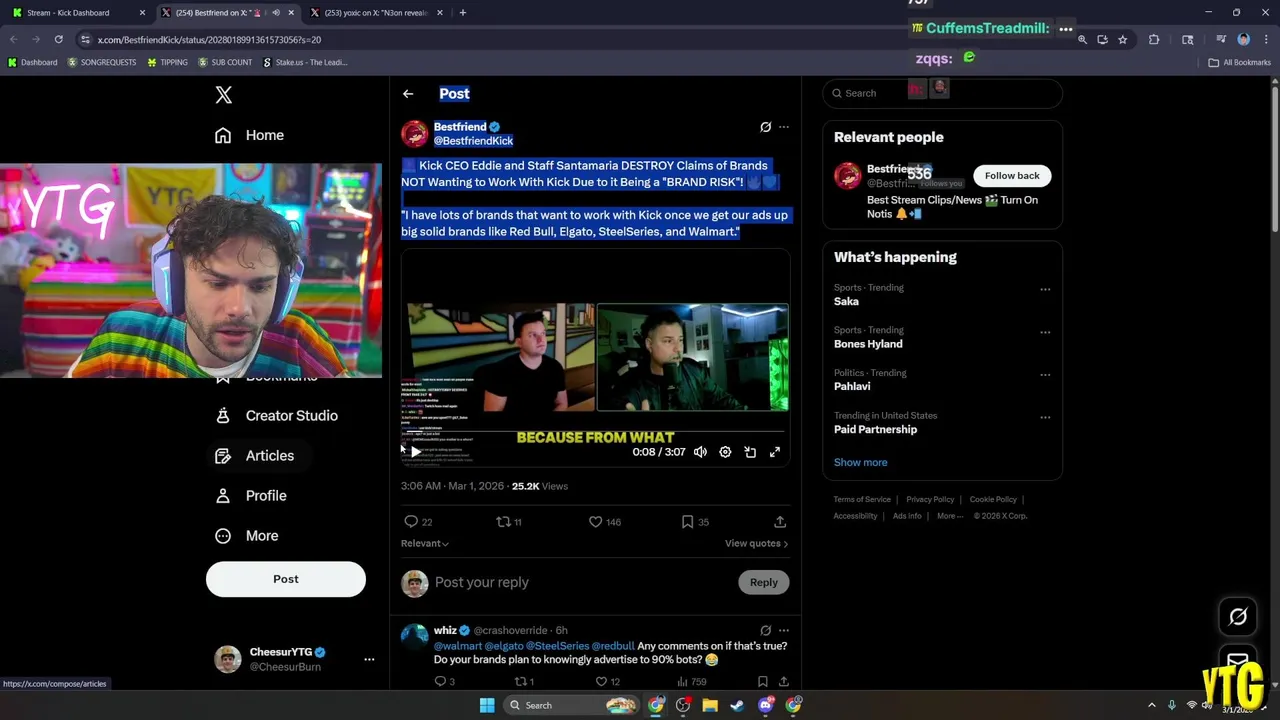The width and height of the screenshot is (1280, 720).
Task: Open Terms of Service footer link
Action: point(862,500)
